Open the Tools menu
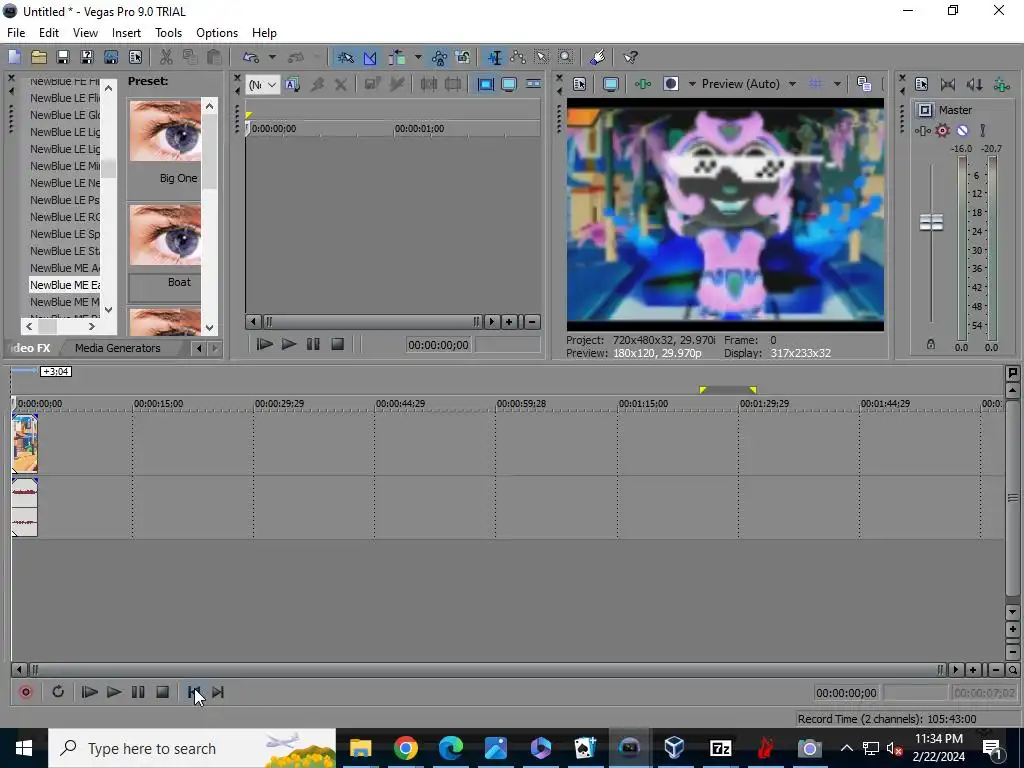Image resolution: width=1024 pixels, height=768 pixels. (168, 33)
